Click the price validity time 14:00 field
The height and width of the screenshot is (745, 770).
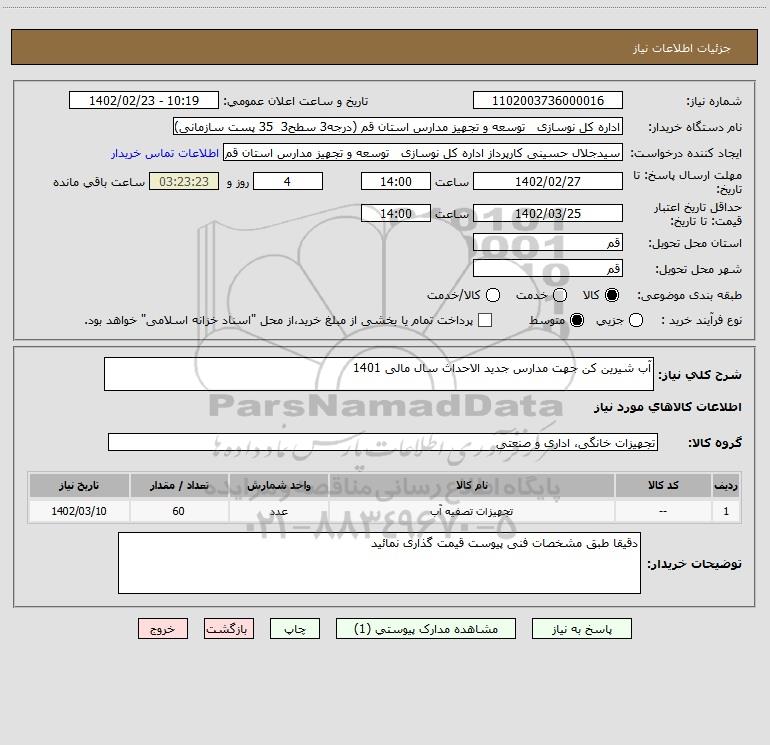[x=396, y=214]
